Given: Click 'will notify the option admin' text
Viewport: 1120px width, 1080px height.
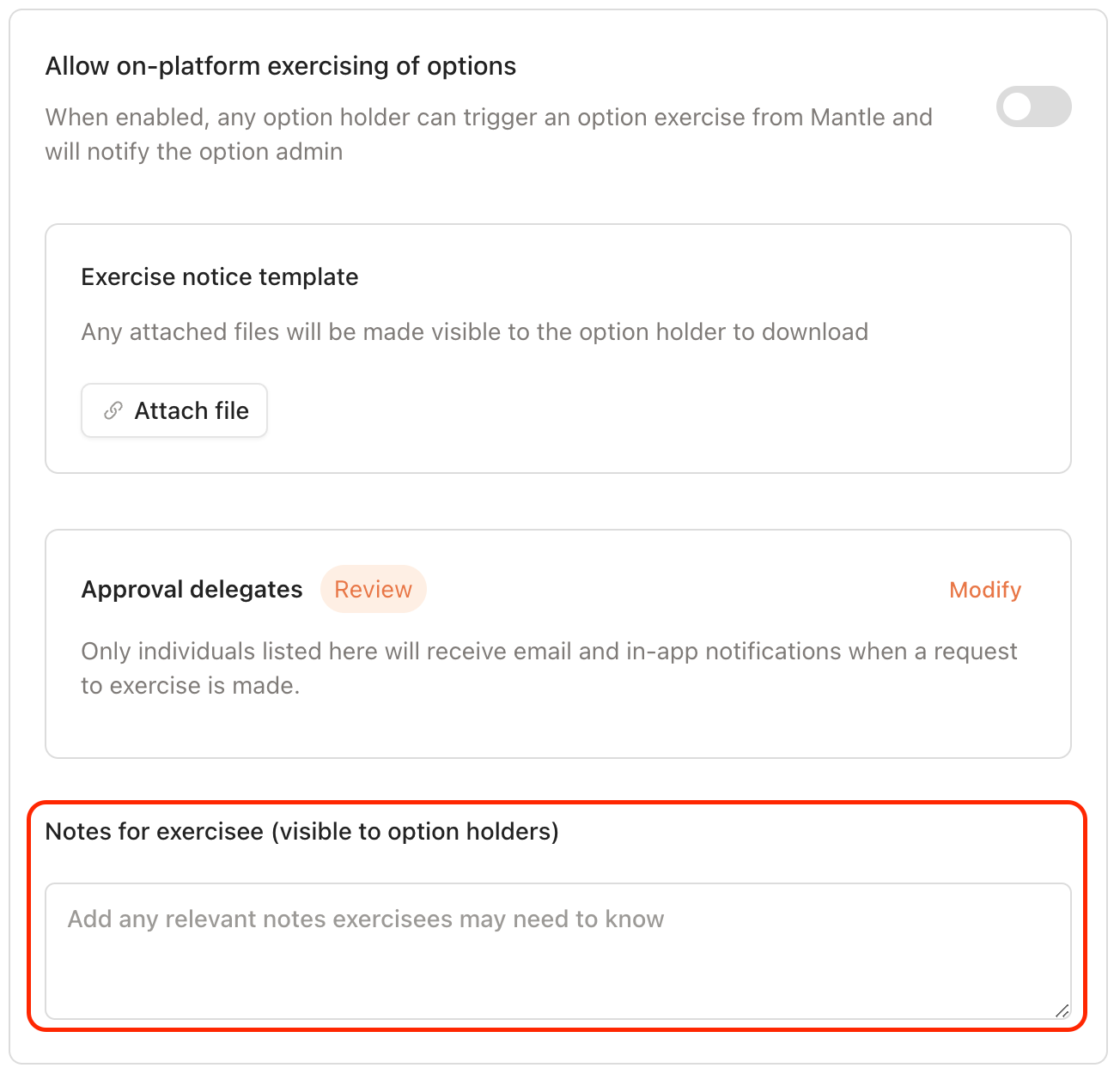Looking at the screenshot, I should click(x=194, y=151).
